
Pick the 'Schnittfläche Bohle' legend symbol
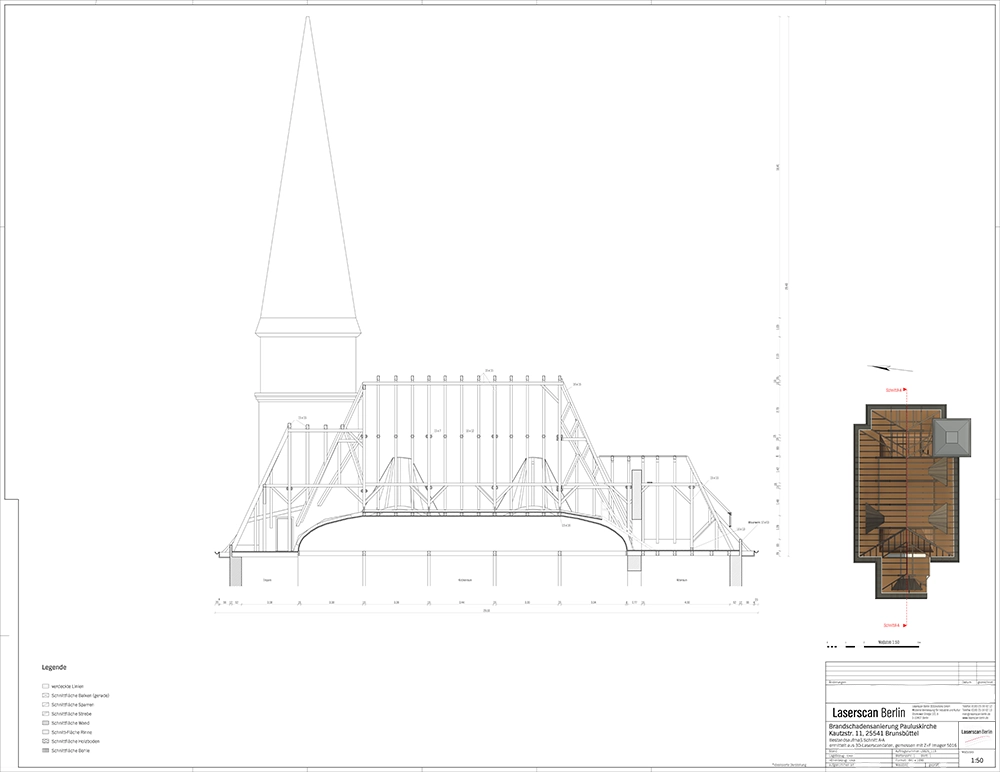[x=45, y=749]
